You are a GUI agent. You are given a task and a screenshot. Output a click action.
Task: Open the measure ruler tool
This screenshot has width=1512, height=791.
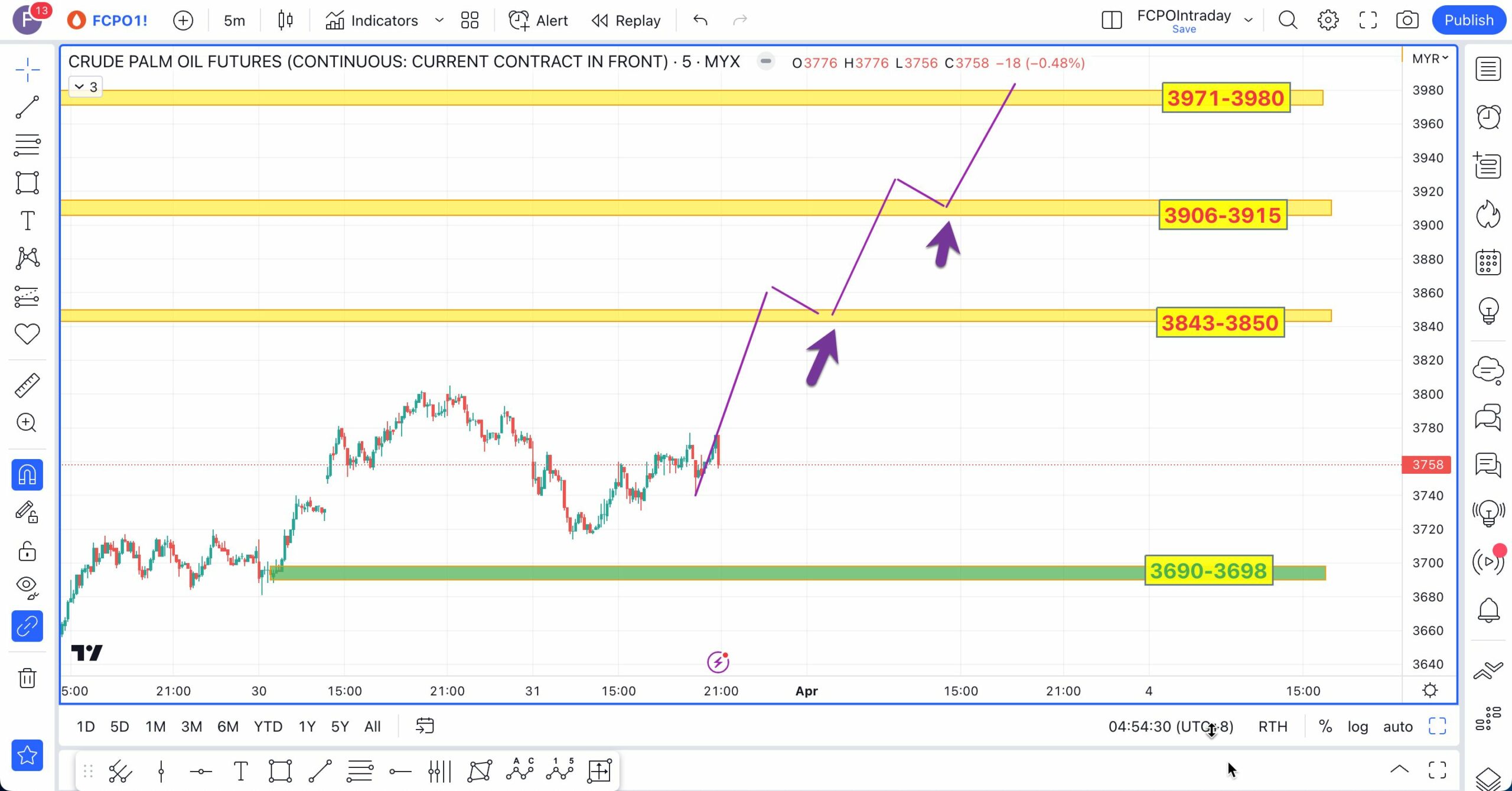tap(27, 385)
